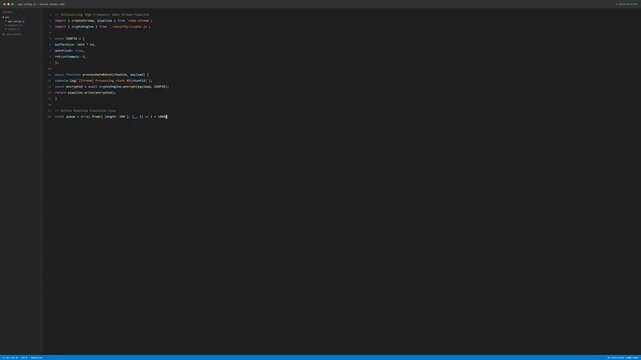Click the 'autoFlush: true,' line
The width and height of the screenshot is (641, 360).
coord(69,51)
